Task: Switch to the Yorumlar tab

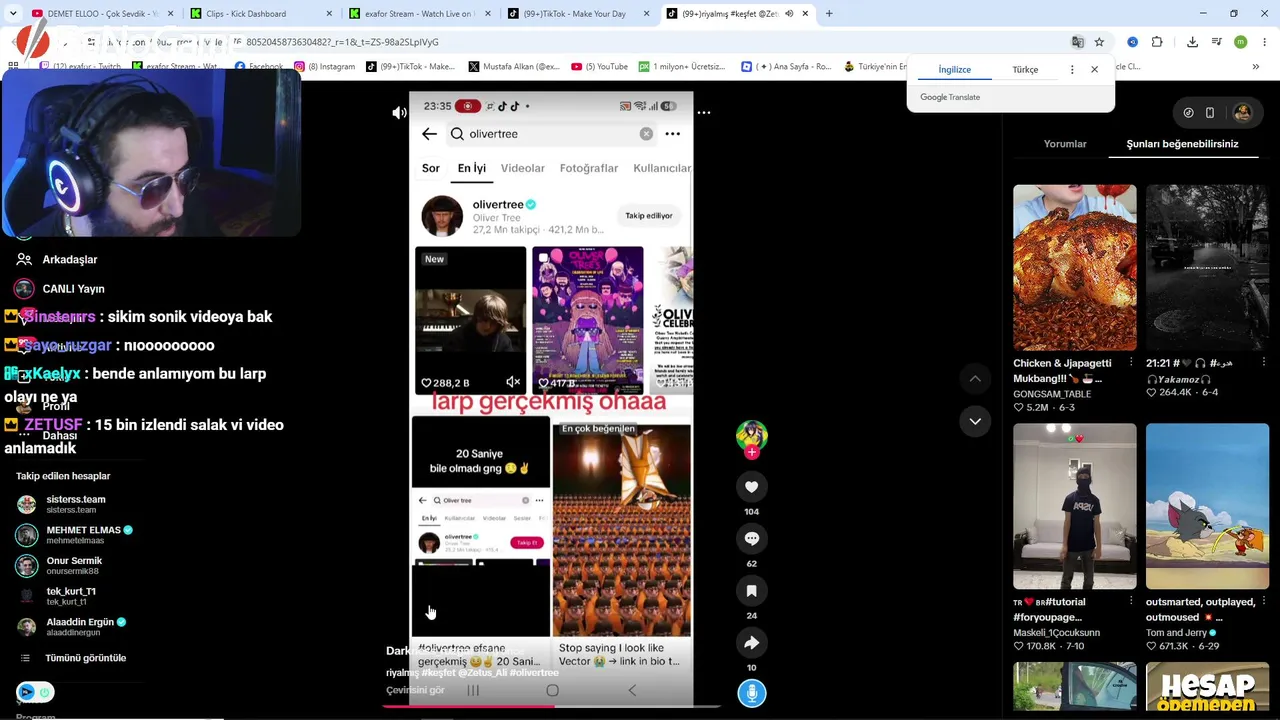Action: click(1065, 144)
